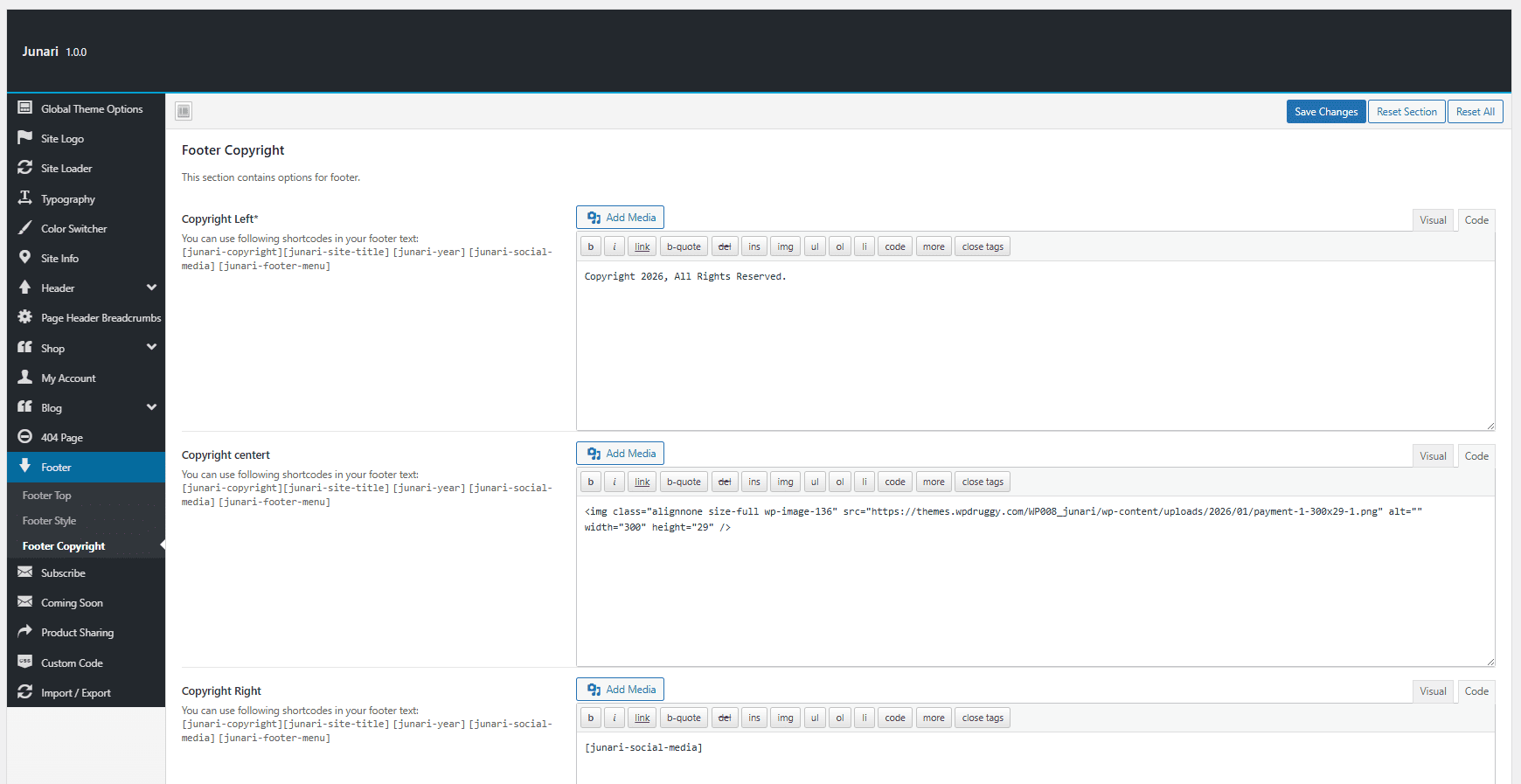Click the Color Switcher brush icon
Screen dimensions: 1521x784
point(25,228)
